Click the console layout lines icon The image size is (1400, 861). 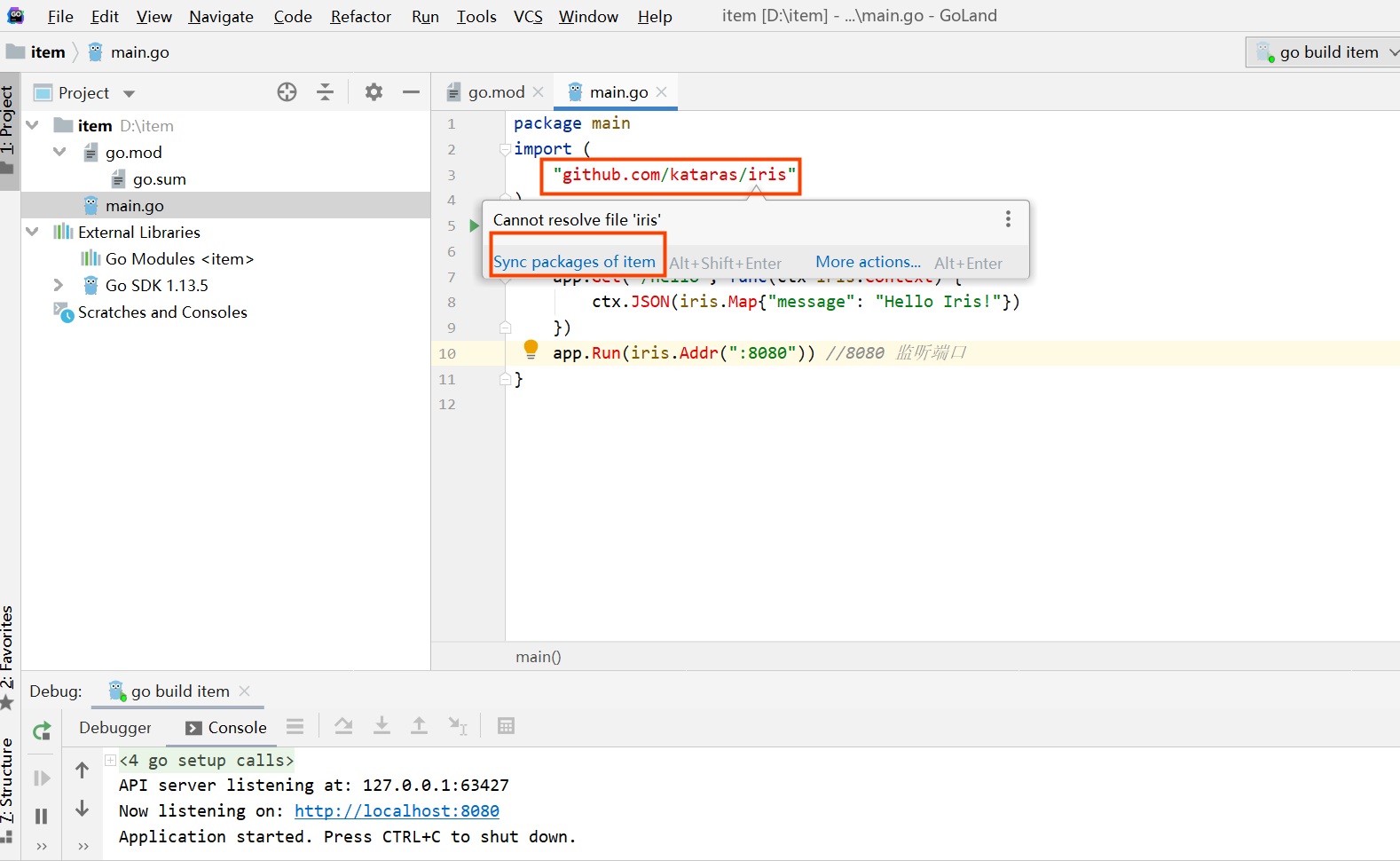(x=295, y=727)
